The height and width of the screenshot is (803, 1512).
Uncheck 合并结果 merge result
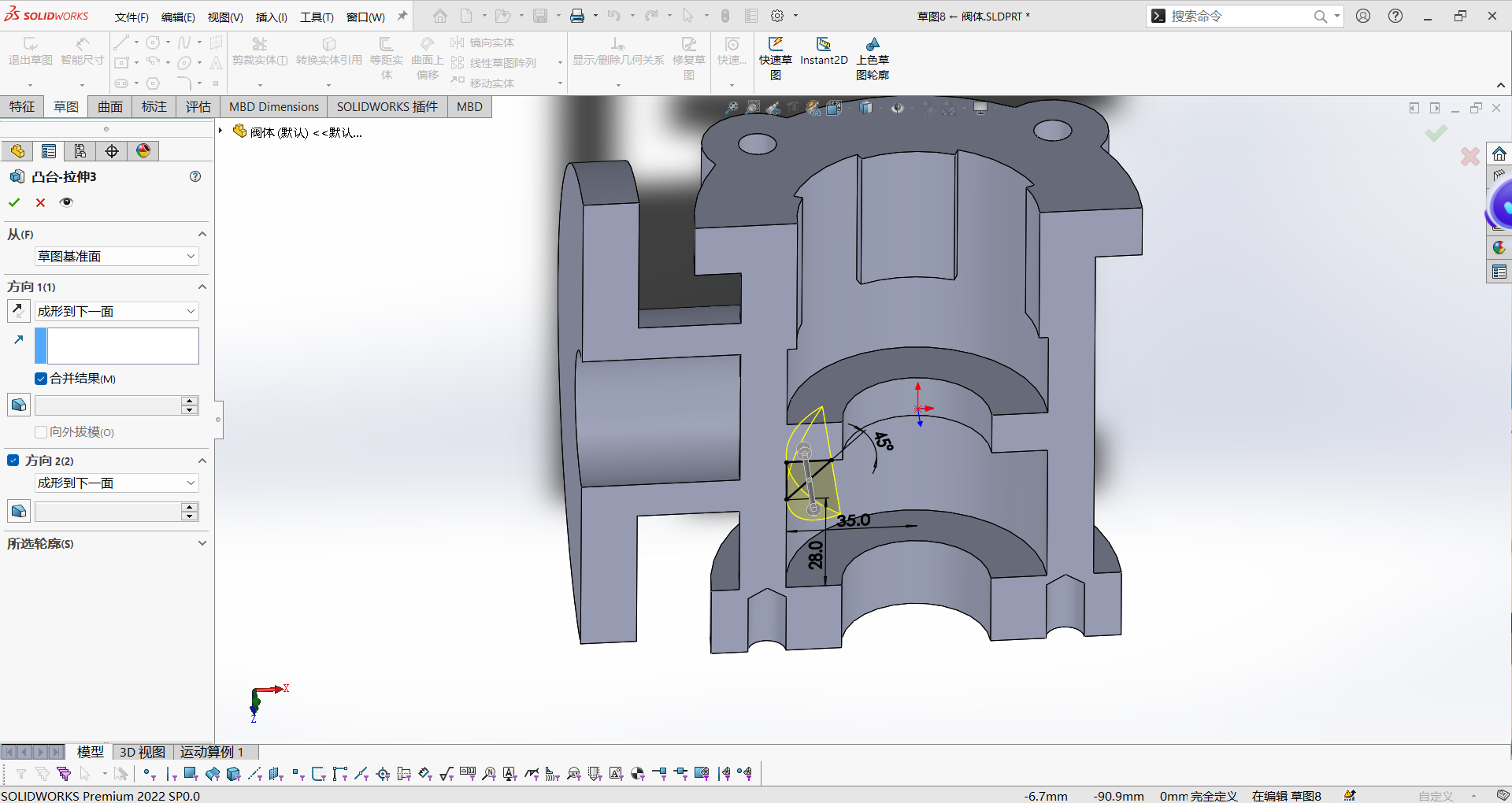tap(41, 379)
